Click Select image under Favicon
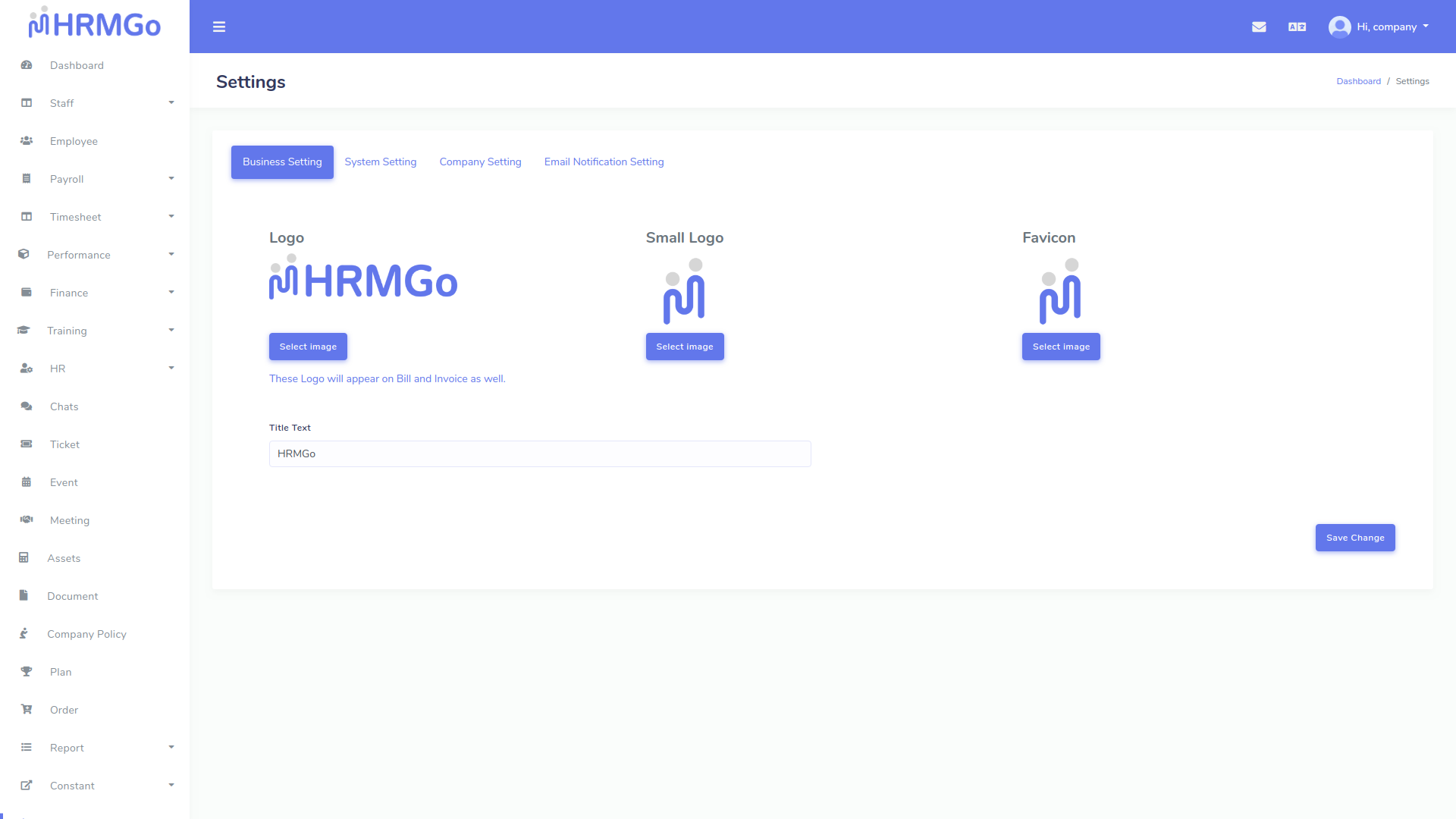Screen dimensions: 1456x819 pyautogui.click(x=1061, y=347)
